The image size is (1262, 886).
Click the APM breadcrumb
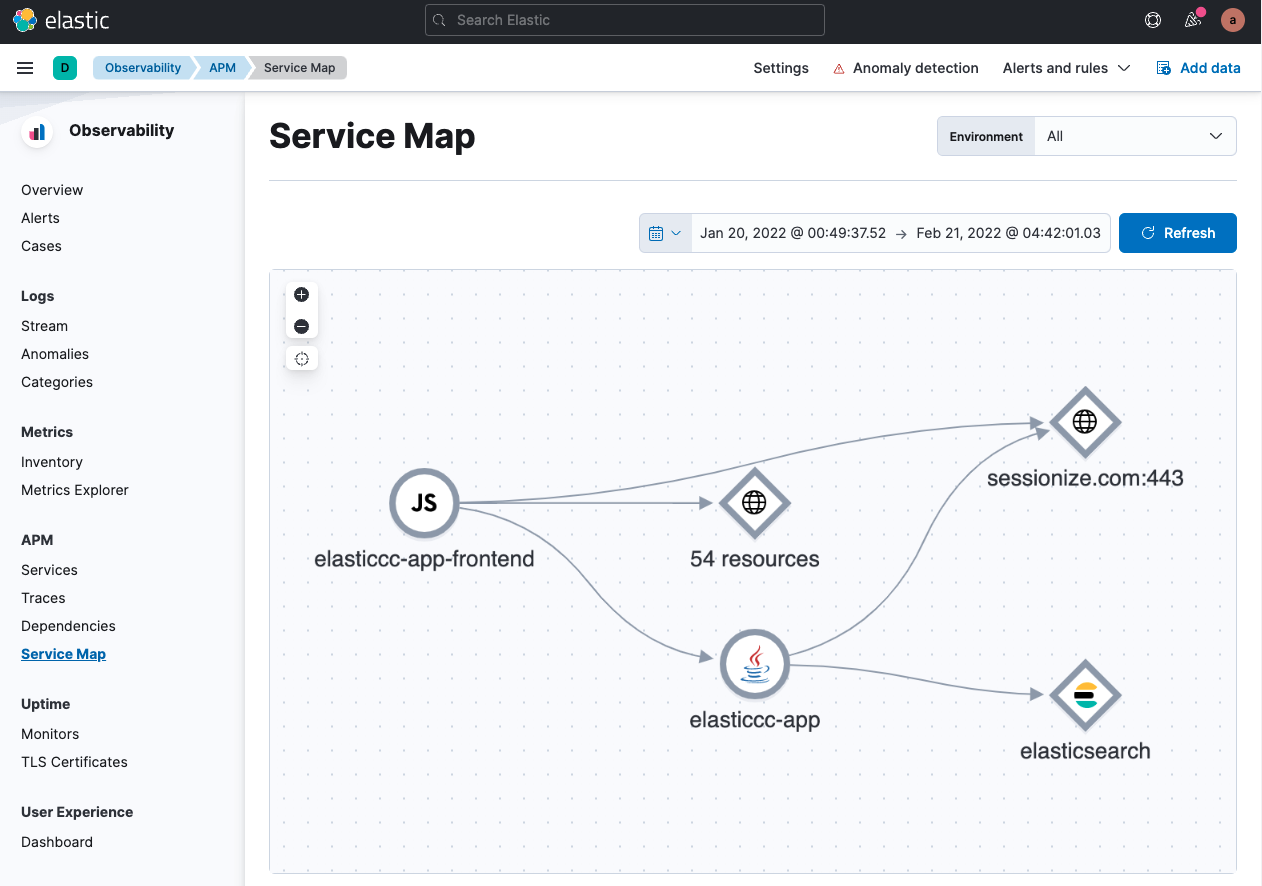[x=222, y=68]
